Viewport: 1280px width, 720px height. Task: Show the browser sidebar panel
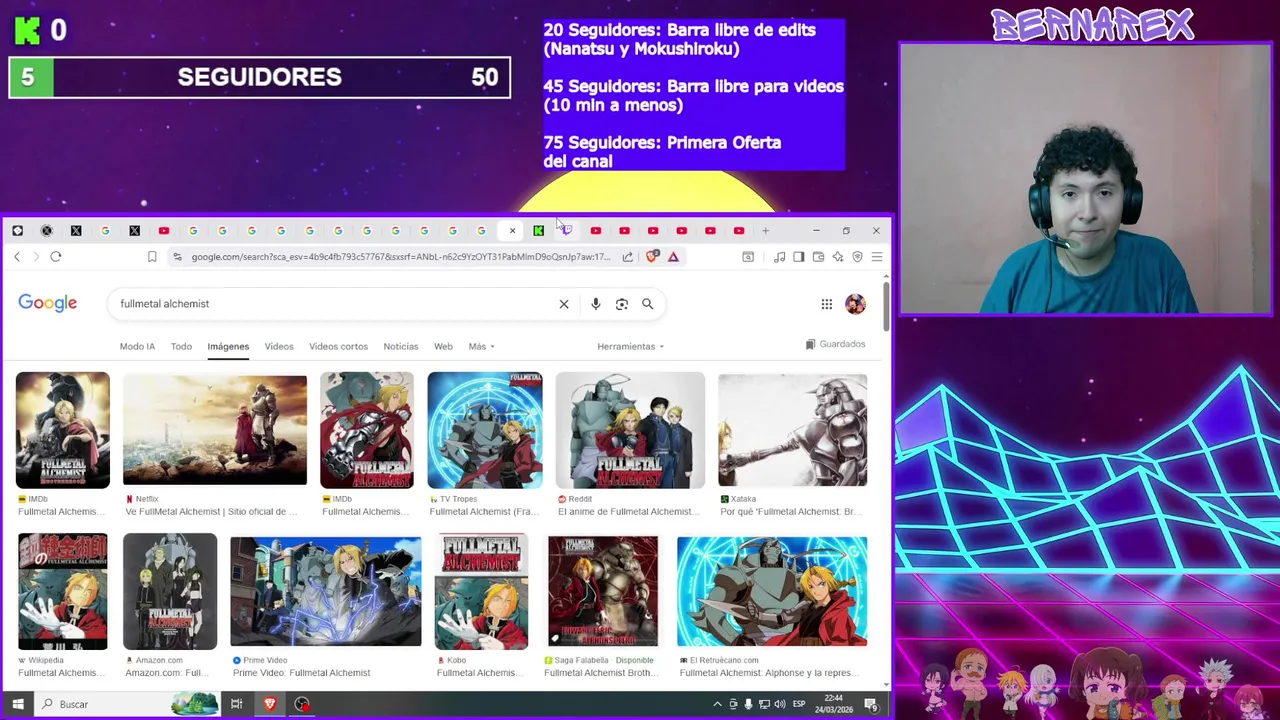click(x=798, y=257)
